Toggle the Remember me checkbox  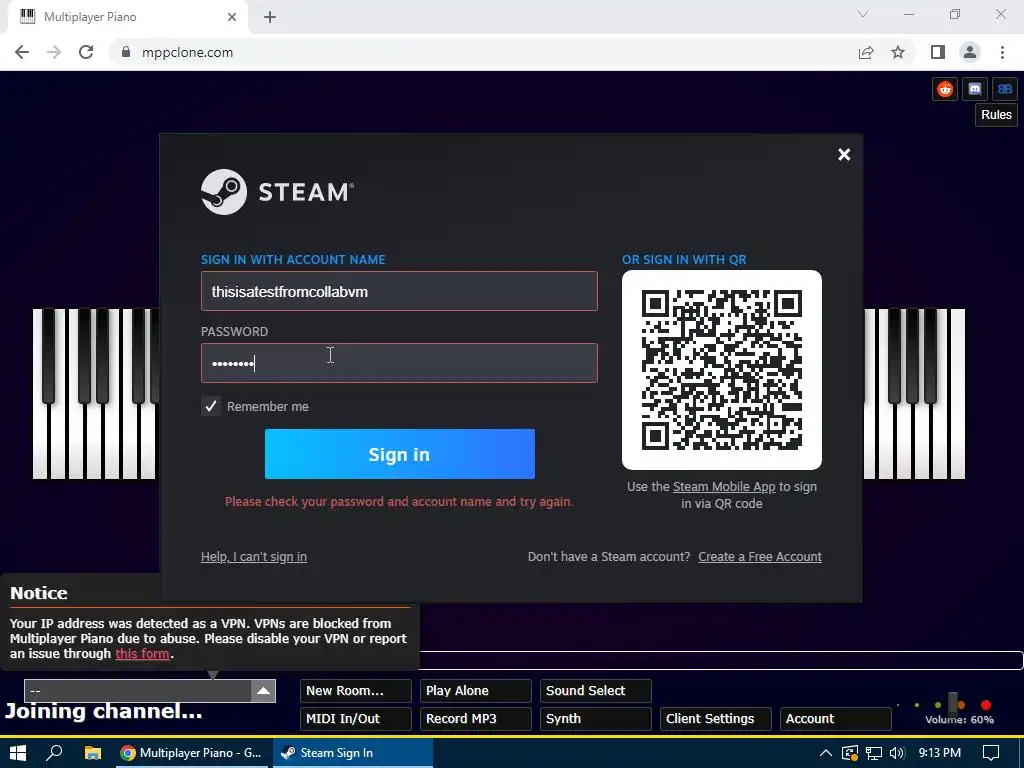click(210, 406)
